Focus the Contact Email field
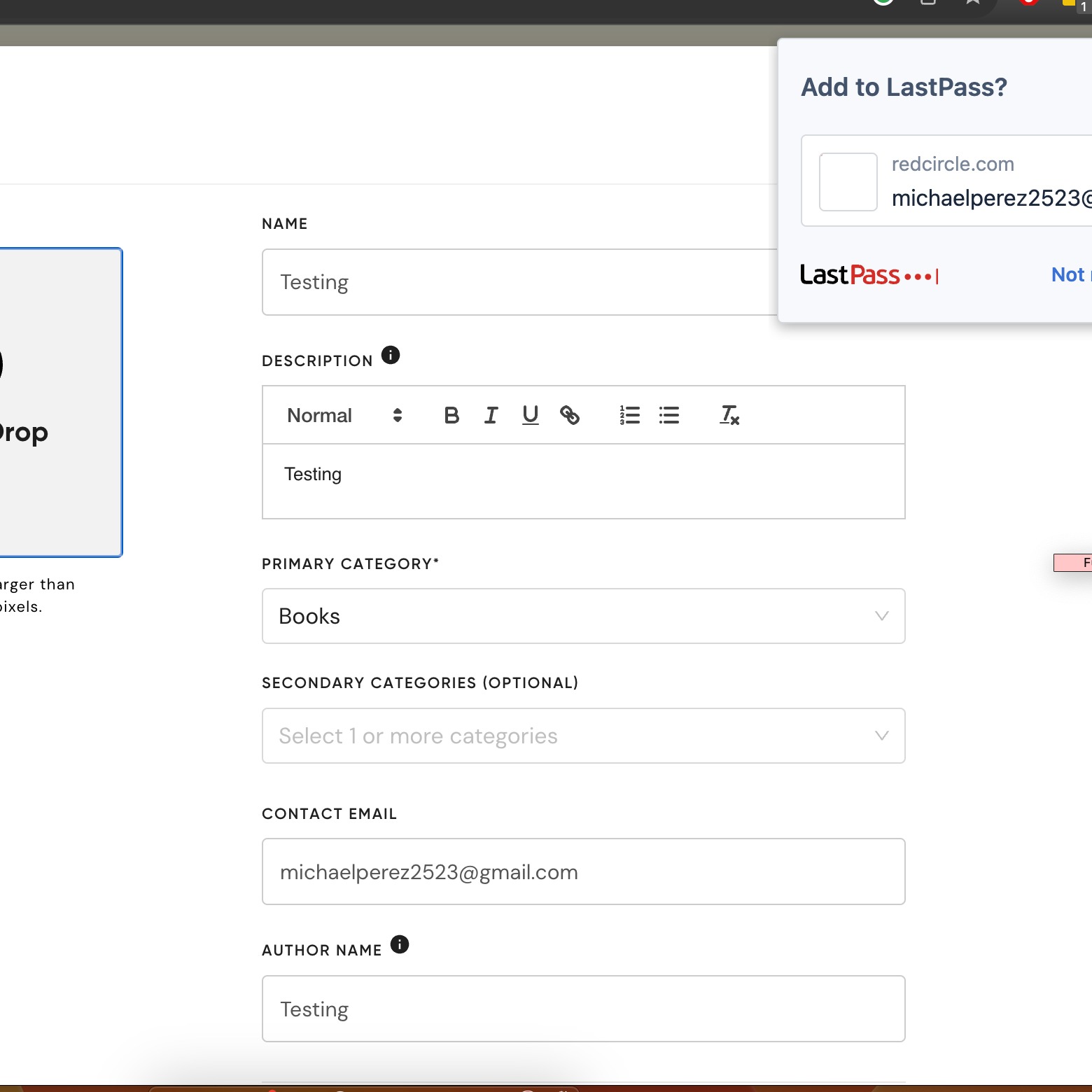Image resolution: width=1092 pixels, height=1092 pixels. 583,871
